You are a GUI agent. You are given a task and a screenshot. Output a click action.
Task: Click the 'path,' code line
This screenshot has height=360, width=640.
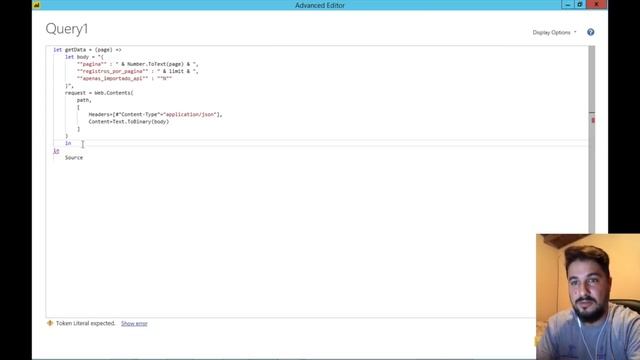[x=84, y=100]
